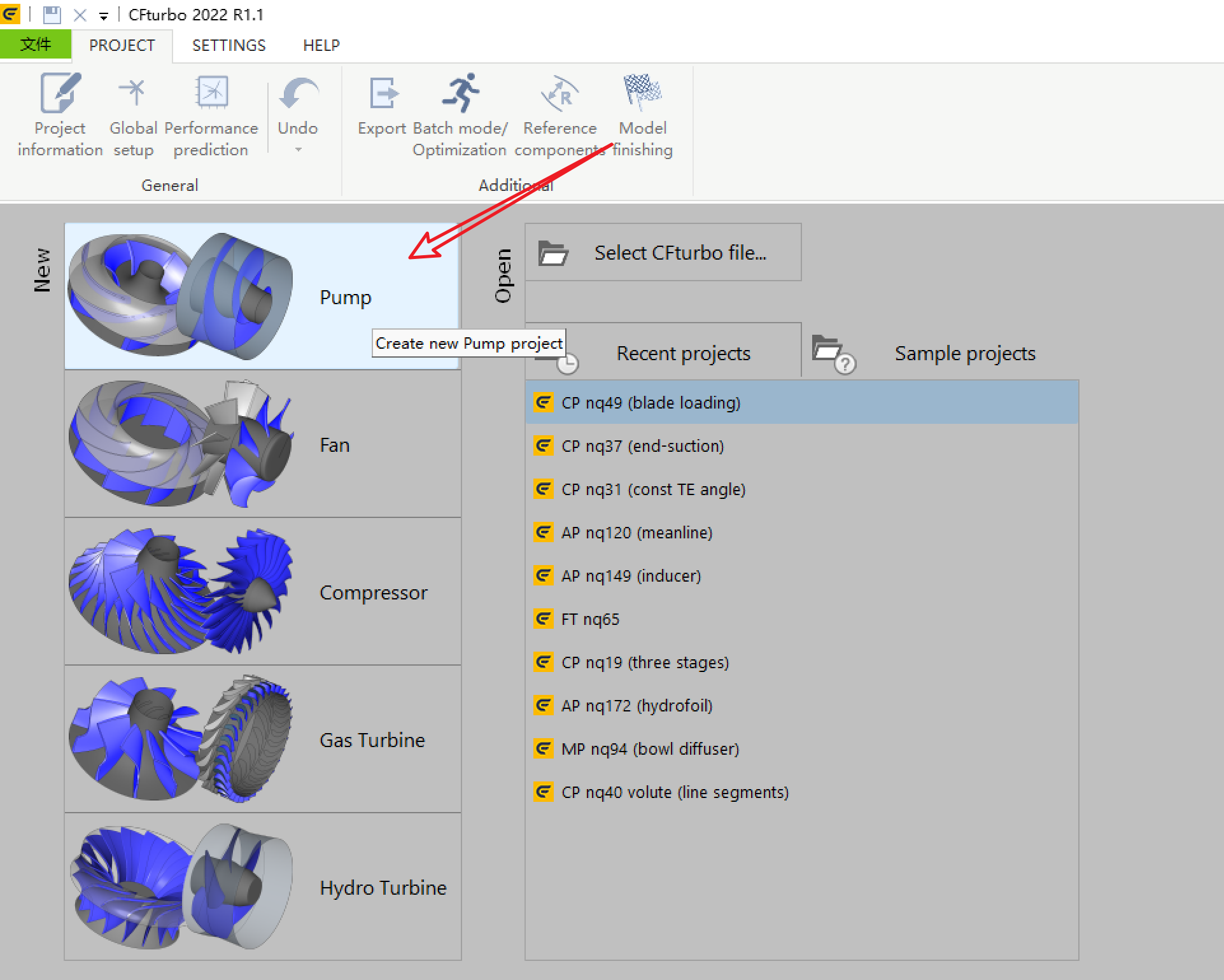
Task: Click file icon beside CP nq49 (blade loading)
Action: pos(543,402)
